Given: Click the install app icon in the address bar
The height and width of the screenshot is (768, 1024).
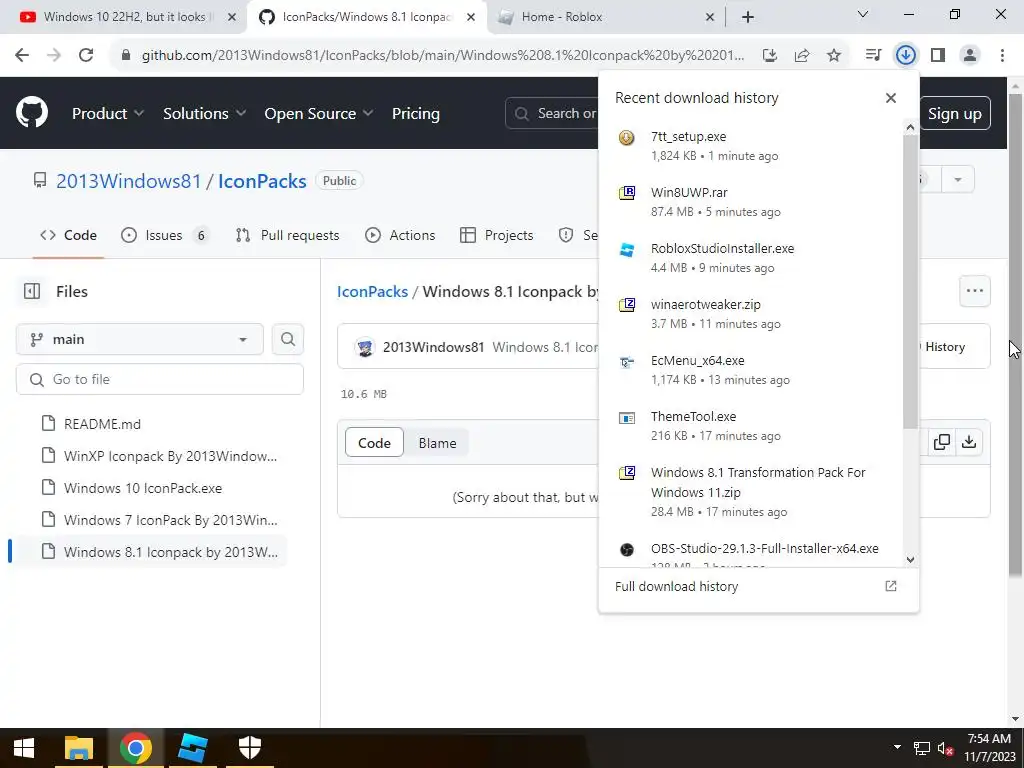Looking at the screenshot, I should (770, 56).
